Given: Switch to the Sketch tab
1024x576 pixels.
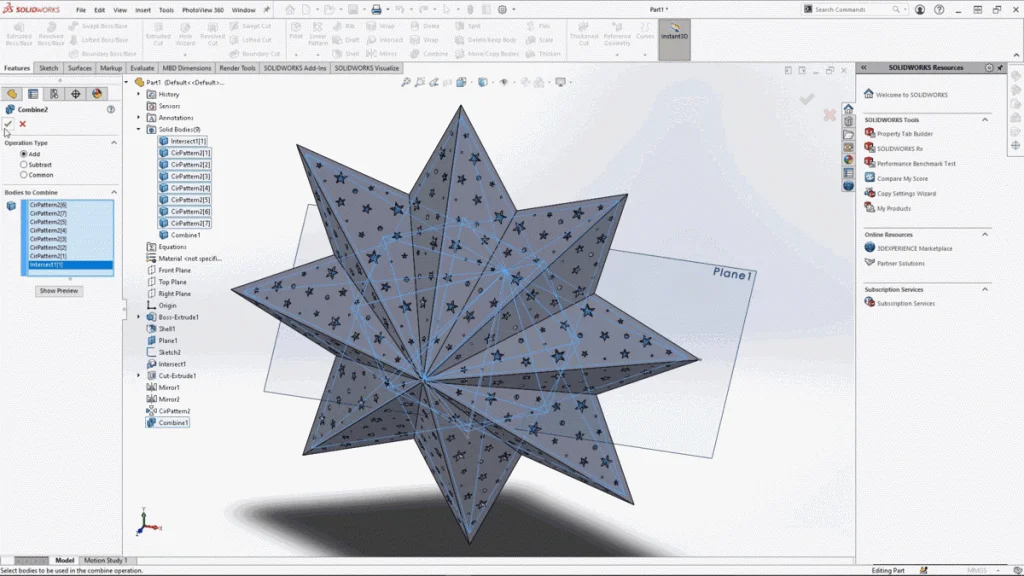Looking at the screenshot, I should tap(48, 68).
